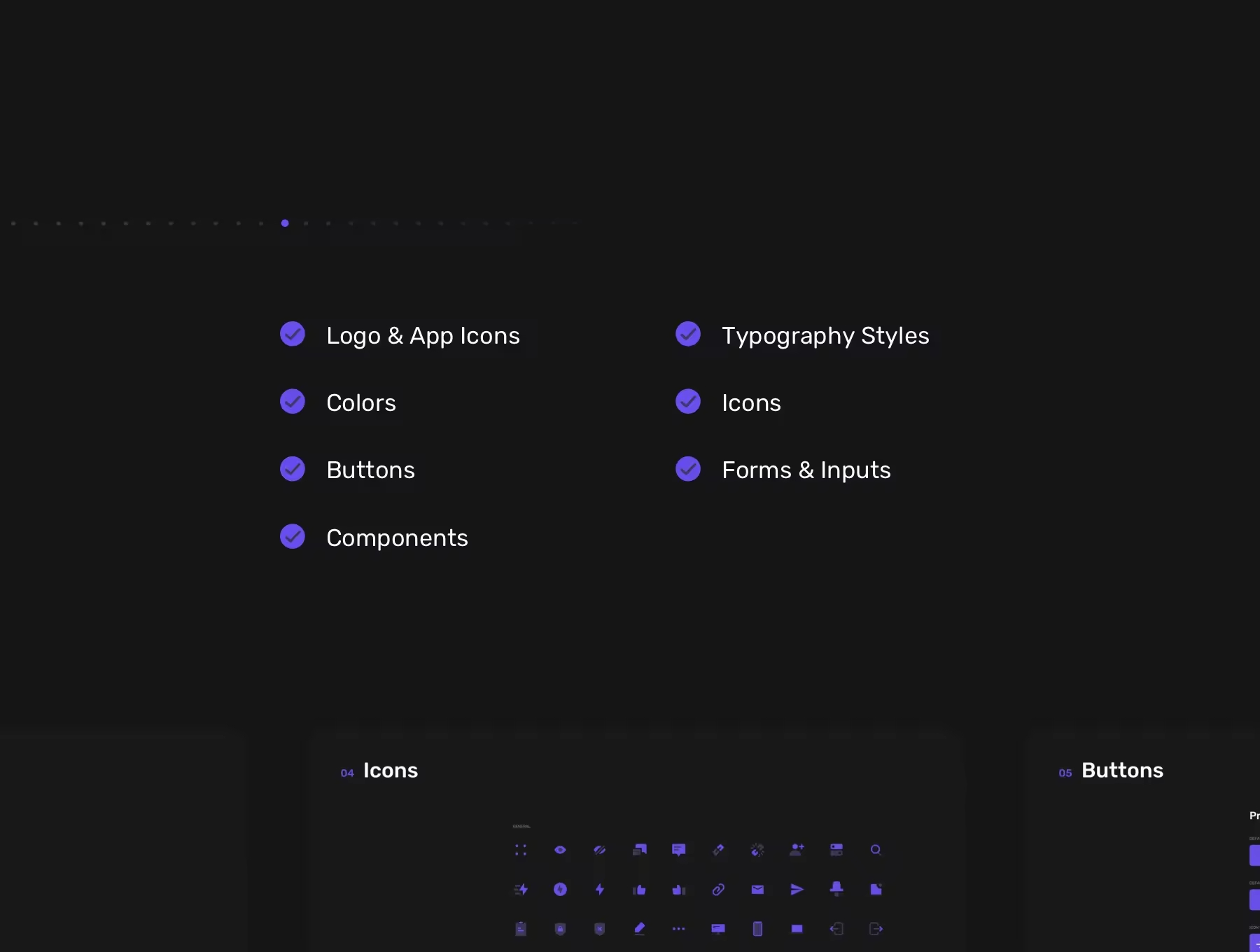Click the chat message bubble icon
The height and width of the screenshot is (952, 1260).
click(x=678, y=850)
